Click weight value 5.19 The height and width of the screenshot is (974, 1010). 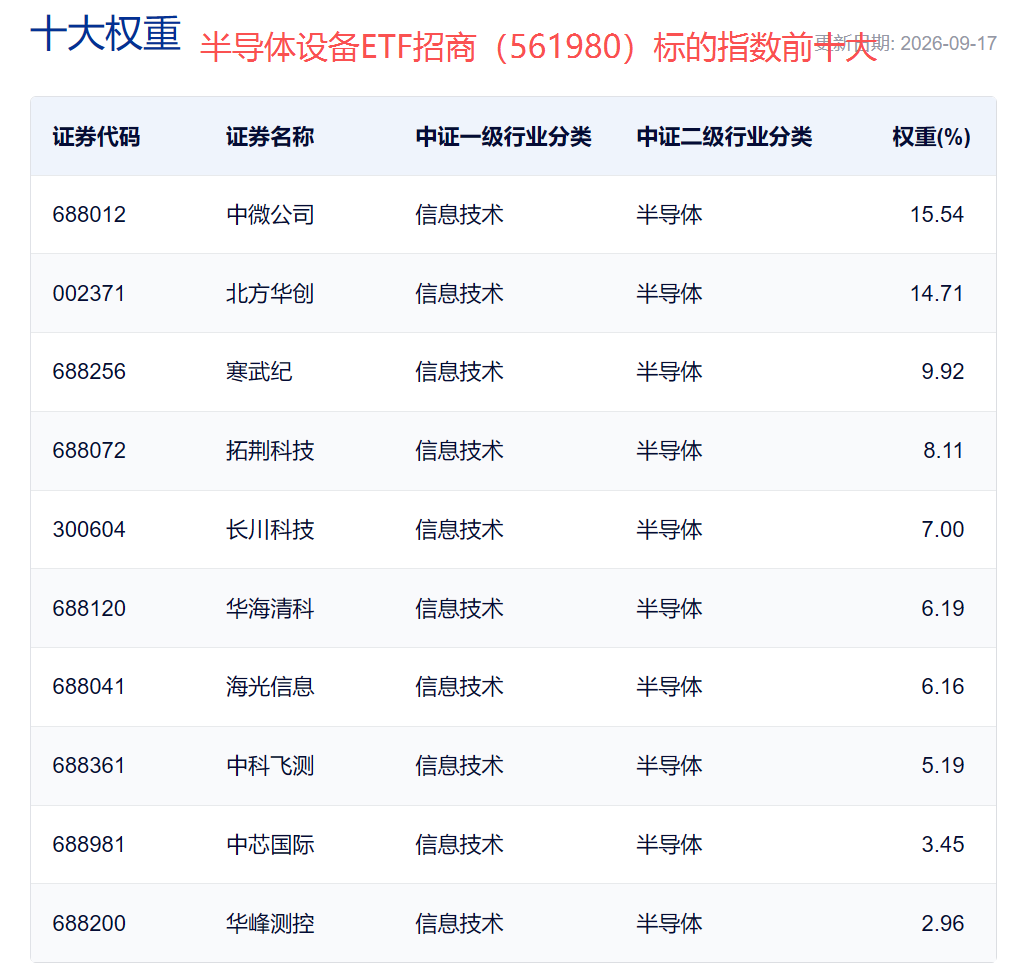[x=942, y=765]
